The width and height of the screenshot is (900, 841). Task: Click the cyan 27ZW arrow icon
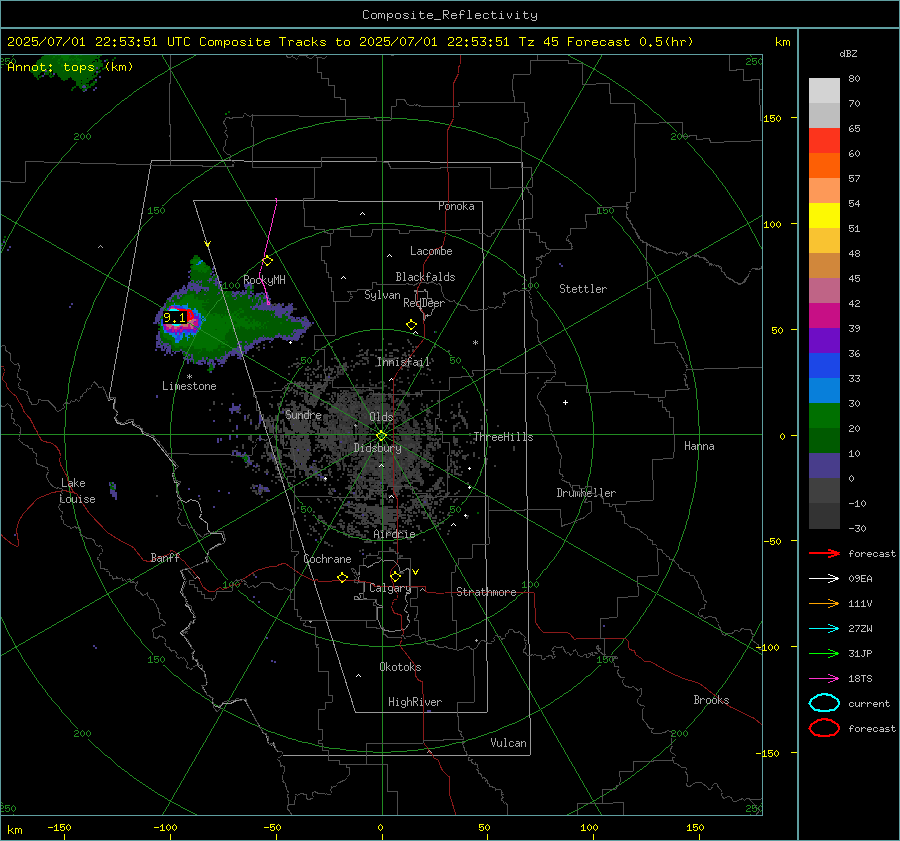tap(824, 629)
